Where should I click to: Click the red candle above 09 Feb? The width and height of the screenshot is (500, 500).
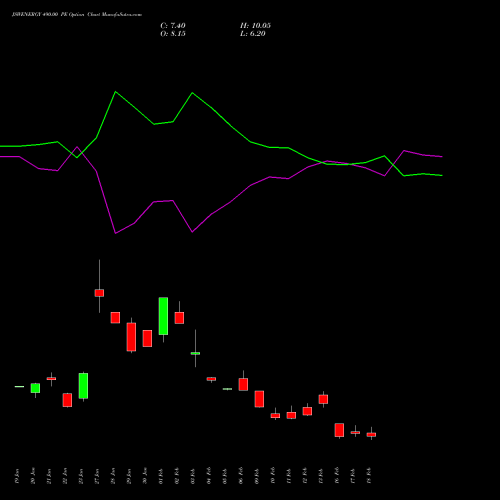[x=259, y=399]
